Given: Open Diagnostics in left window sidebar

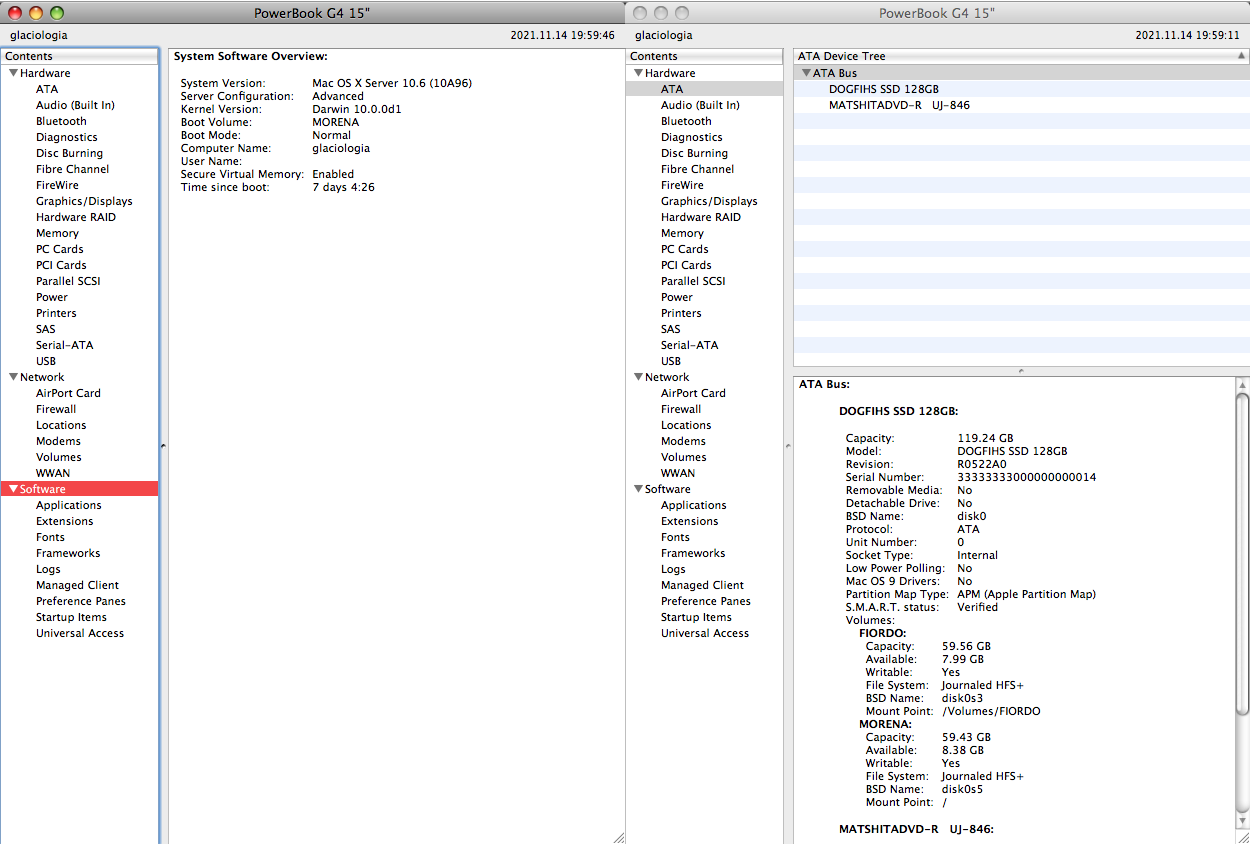Looking at the screenshot, I should tap(67, 137).
